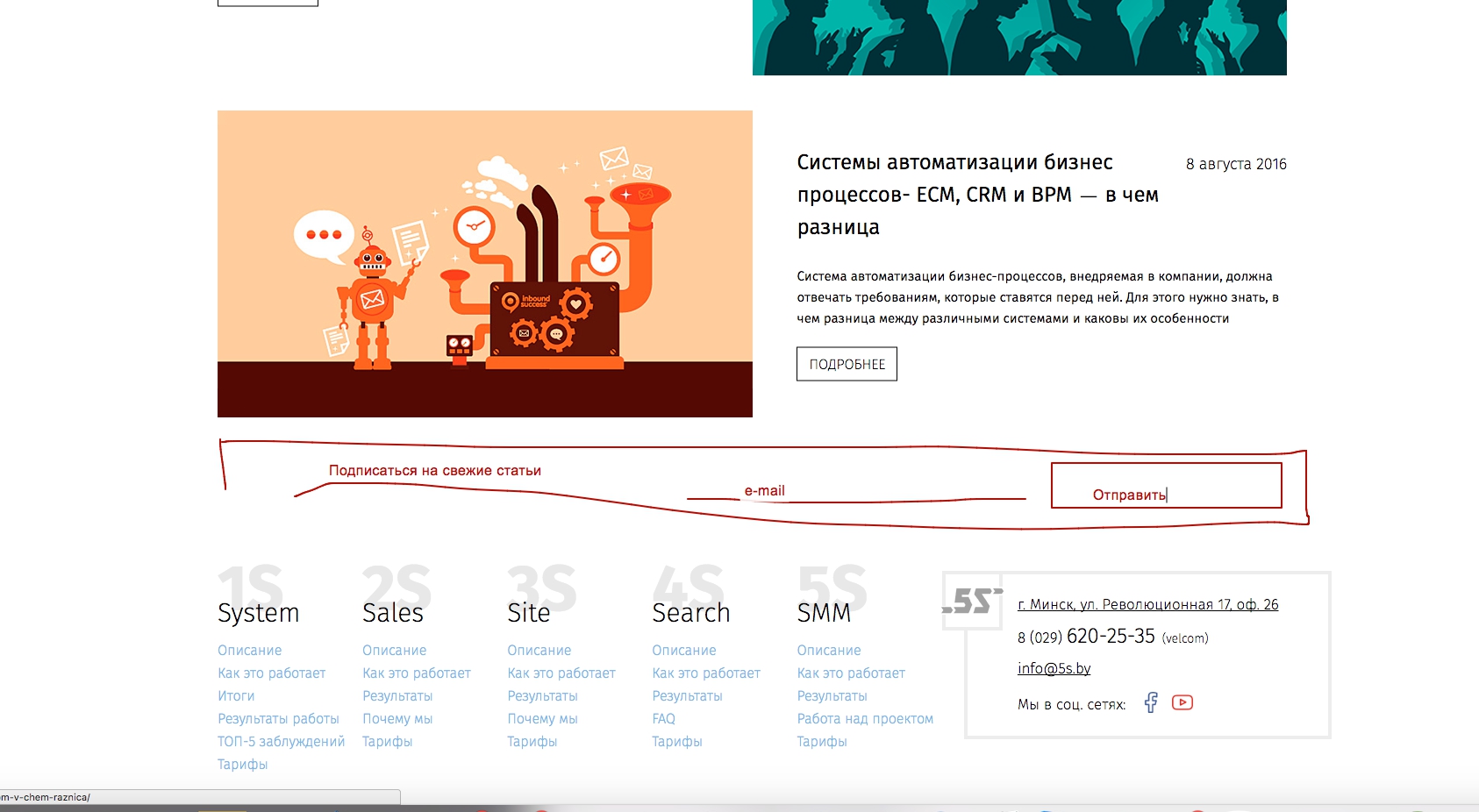Open Работа над проектом under SMM
The width and height of the screenshot is (1479, 812).
click(864, 718)
